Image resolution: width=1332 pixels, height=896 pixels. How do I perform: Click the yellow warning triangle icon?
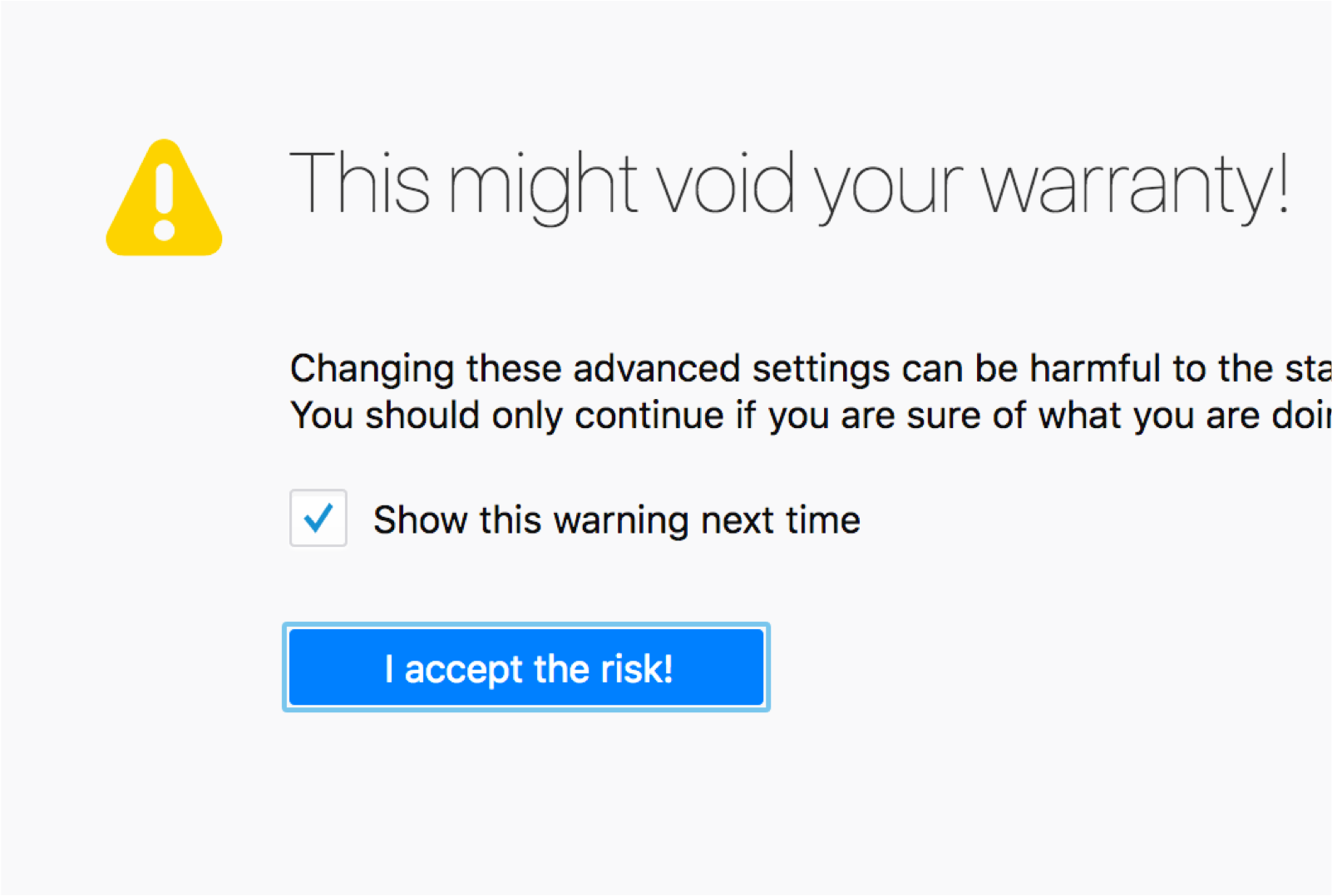tap(164, 198)
